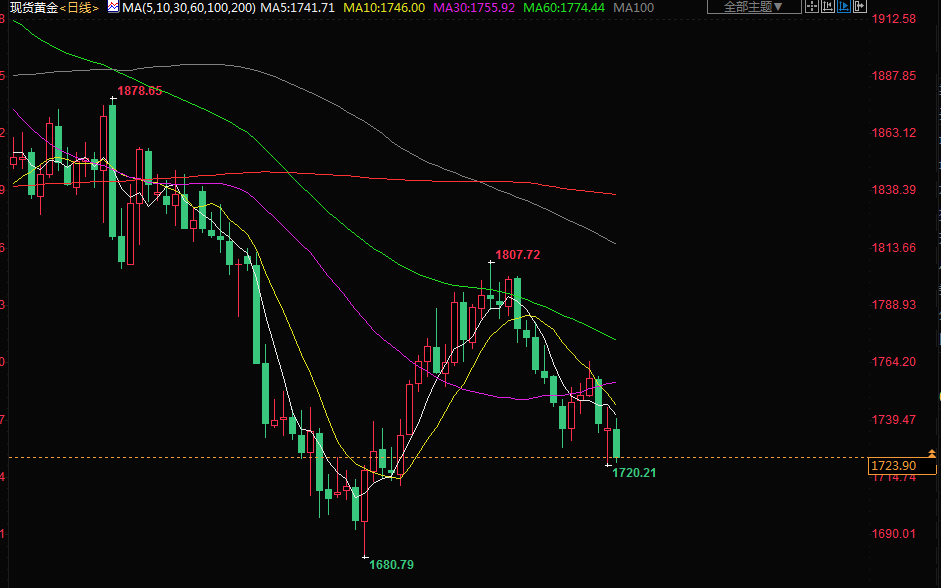Screen dimensions: 941x588
Task: Click the MA indicator chart icon
Action: coord(113,7)
